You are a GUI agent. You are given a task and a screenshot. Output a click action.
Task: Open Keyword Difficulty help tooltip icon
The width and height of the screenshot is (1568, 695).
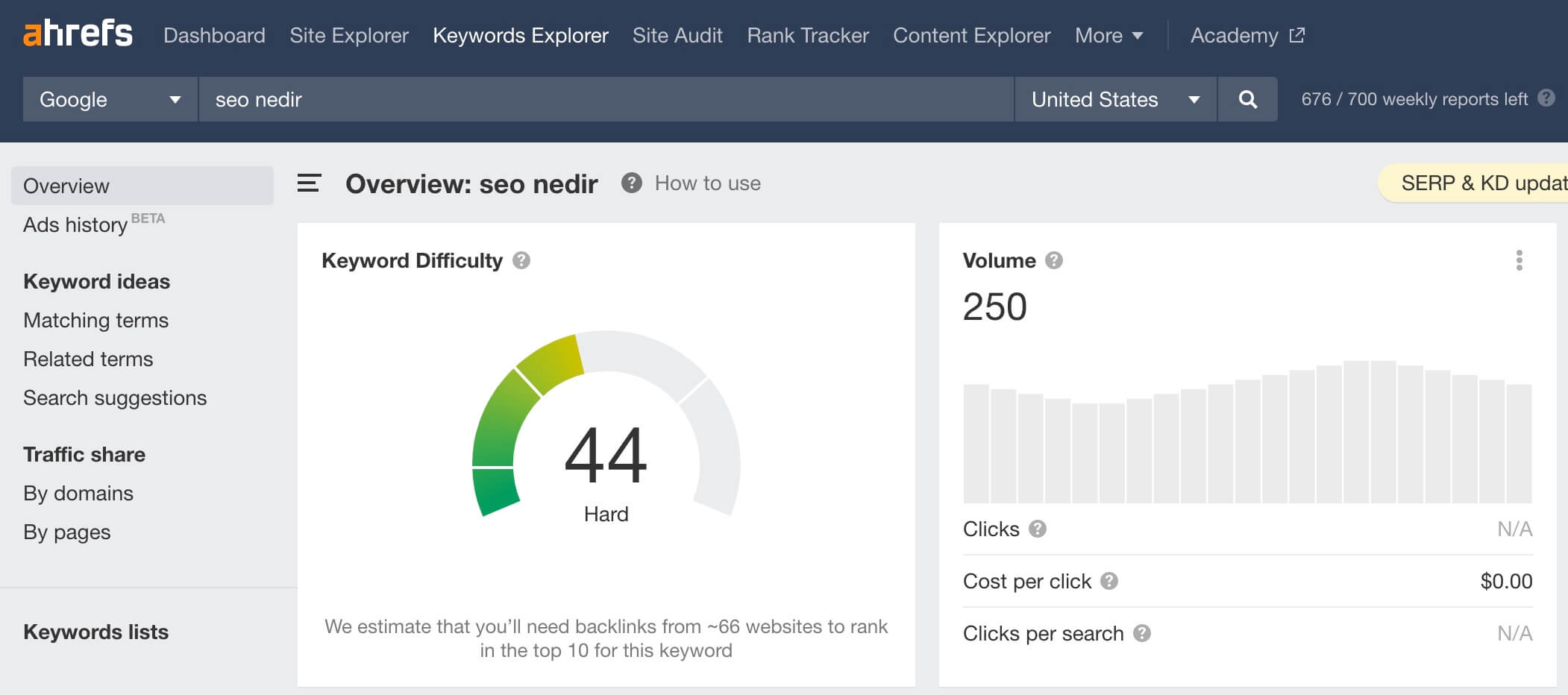(x=521, y=260)
